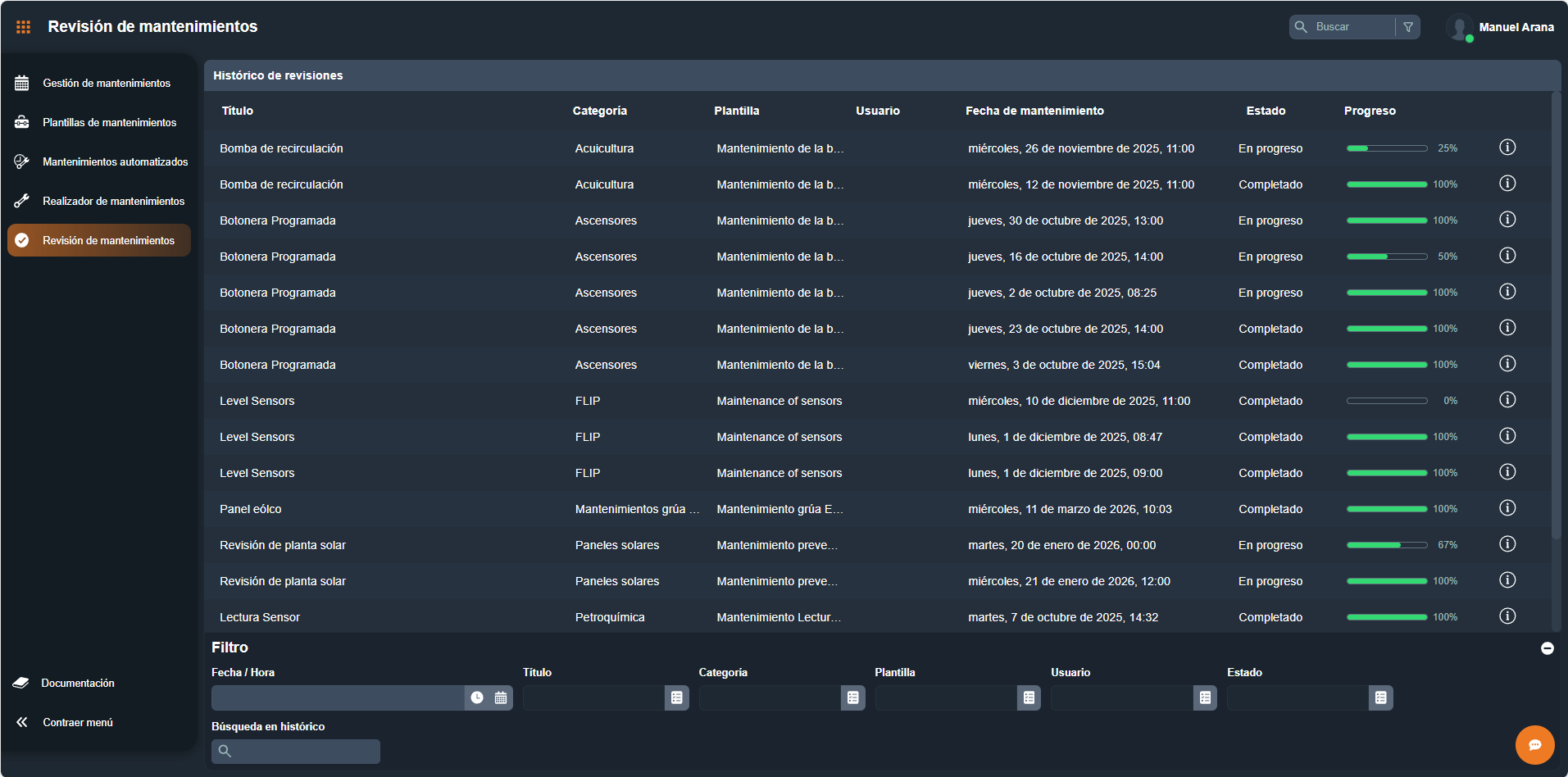This screenshot has height=777, width=1568.
Task: Open the Documentación link
Action: 78,683
